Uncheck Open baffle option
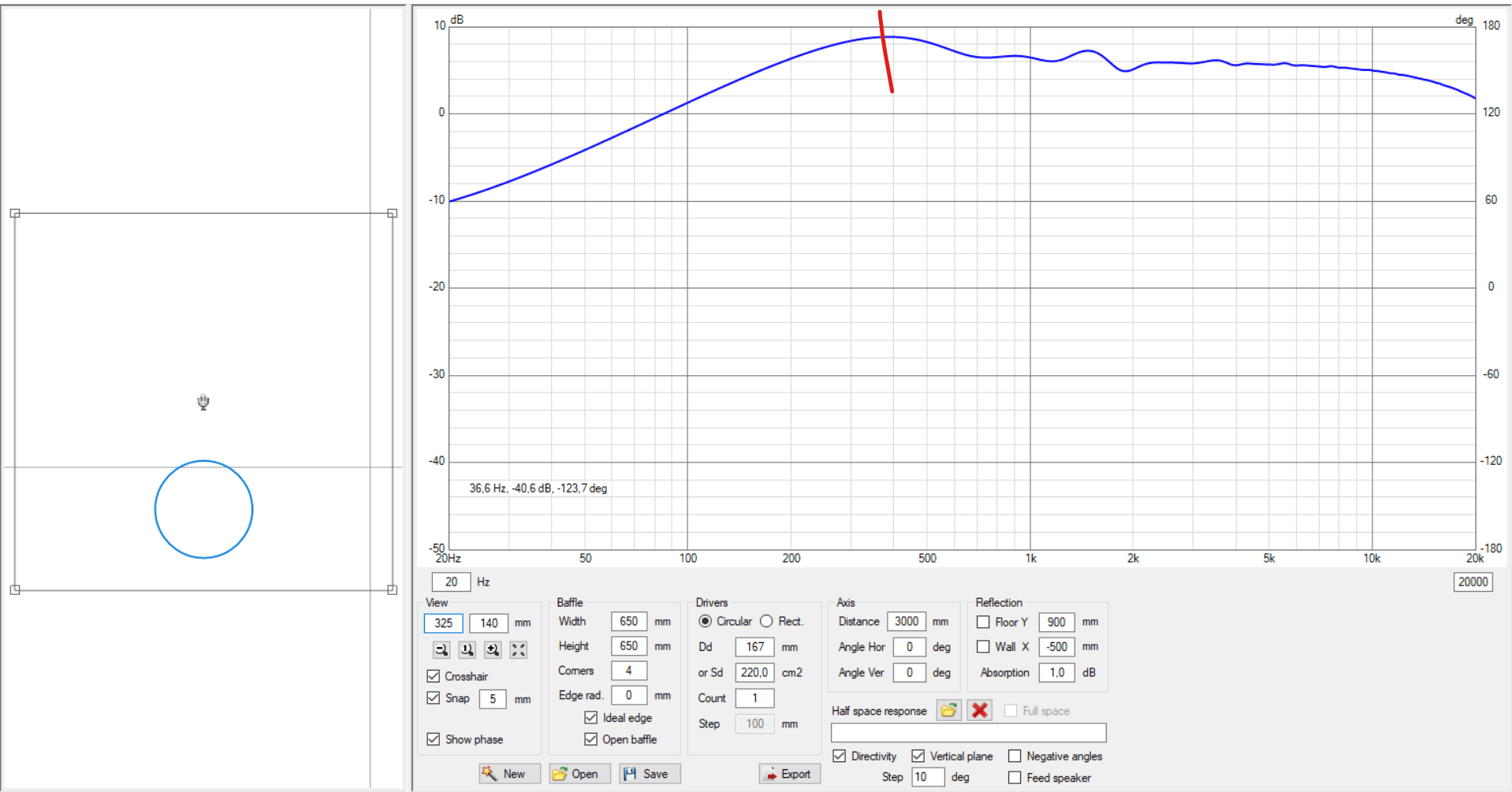 591,739
